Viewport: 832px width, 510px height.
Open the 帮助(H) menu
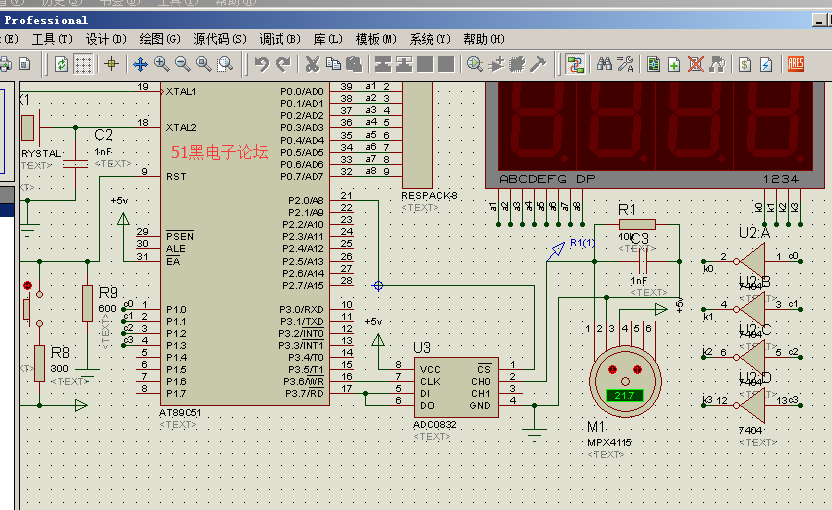[483, 39]
